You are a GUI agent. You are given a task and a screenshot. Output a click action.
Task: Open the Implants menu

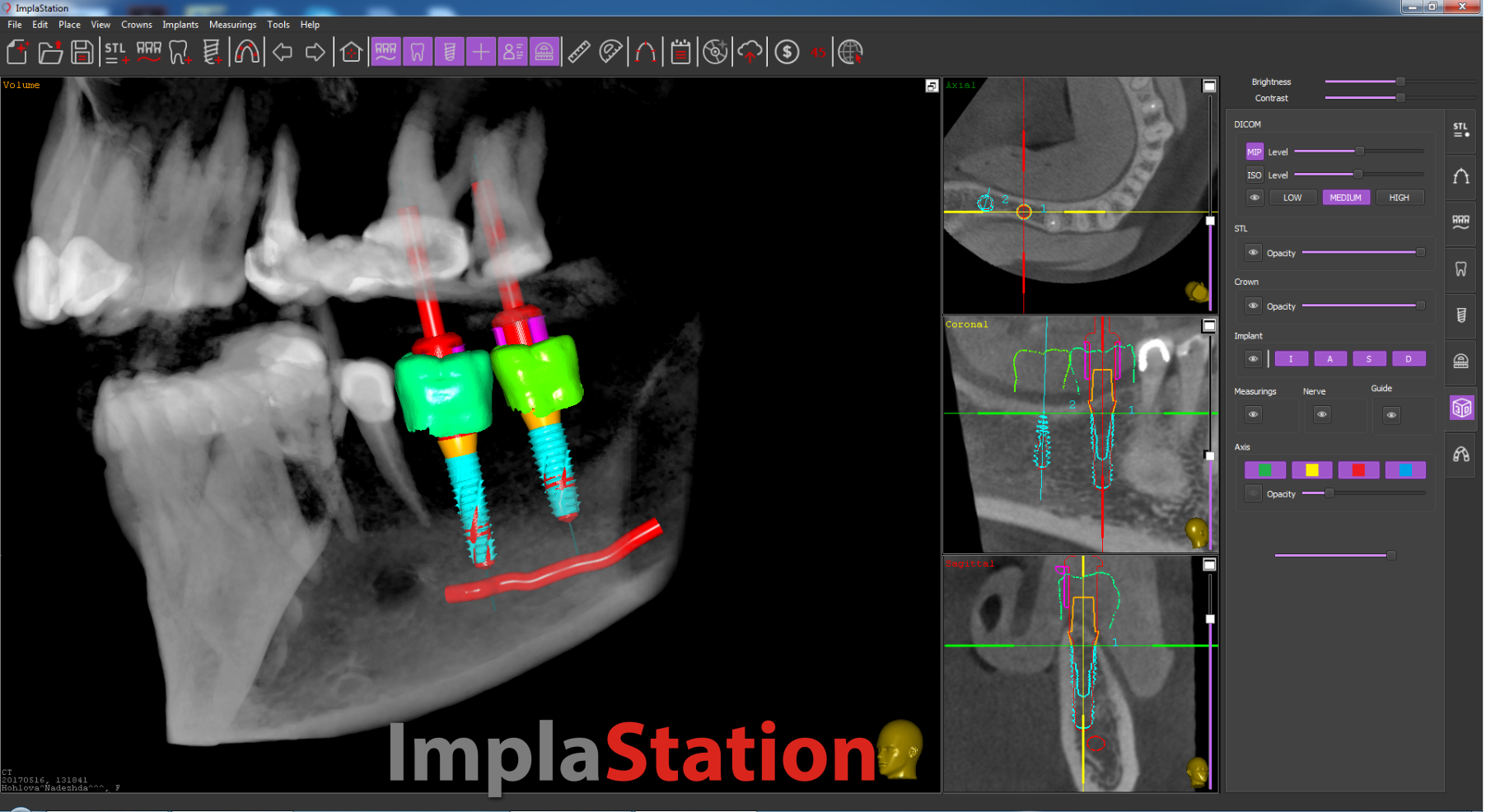tap(180, 25)
